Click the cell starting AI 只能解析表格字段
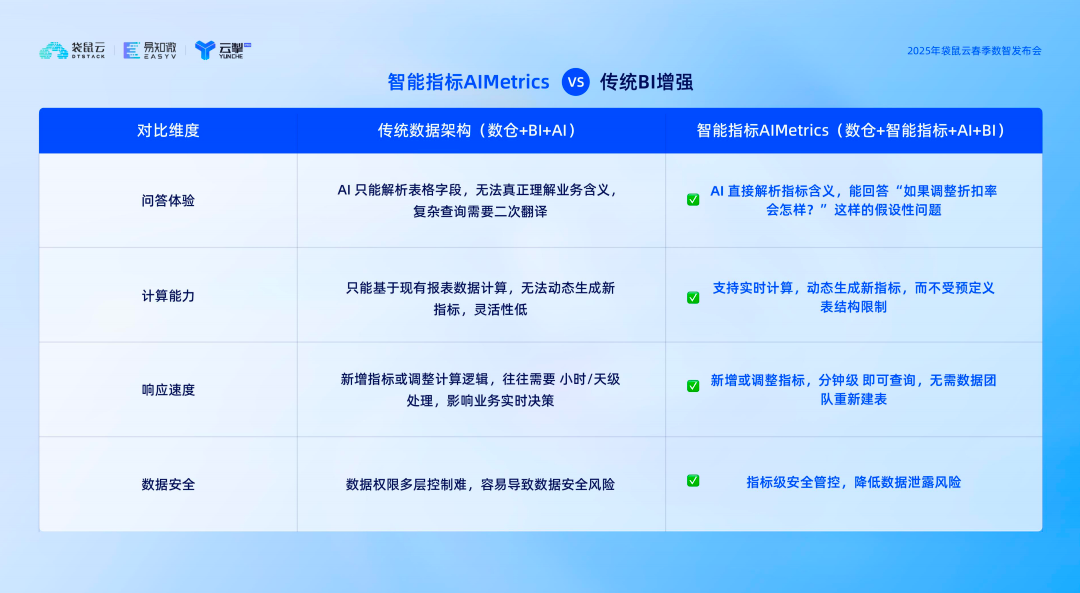 (481, 200)
